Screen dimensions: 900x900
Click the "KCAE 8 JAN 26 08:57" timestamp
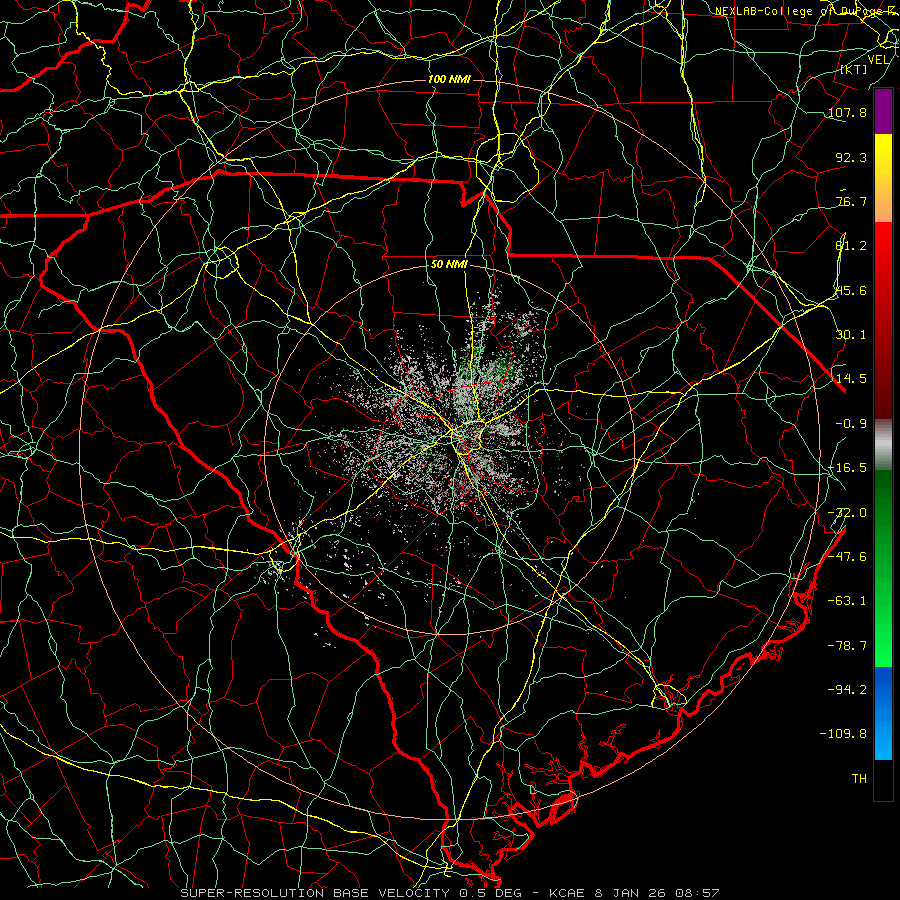coord(635,893)
